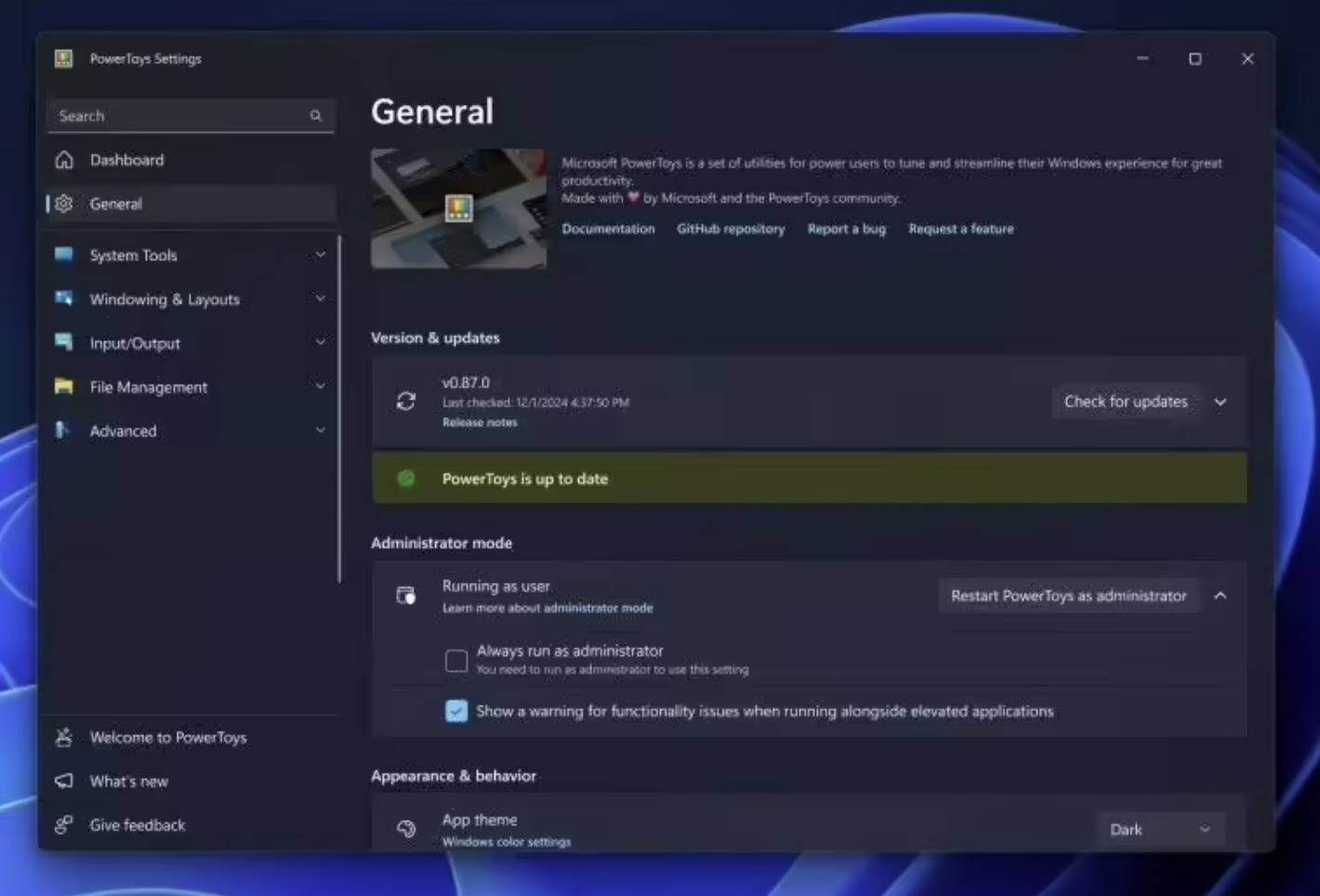
Task: Click the PowerToys app icon in title bar
Action: click(x=63, y=59)
